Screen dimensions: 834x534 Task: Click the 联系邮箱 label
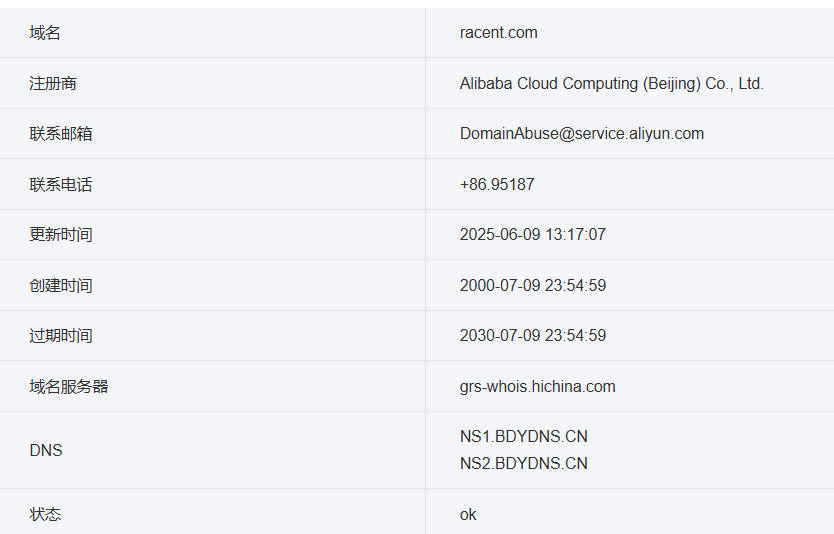point(61,134)
